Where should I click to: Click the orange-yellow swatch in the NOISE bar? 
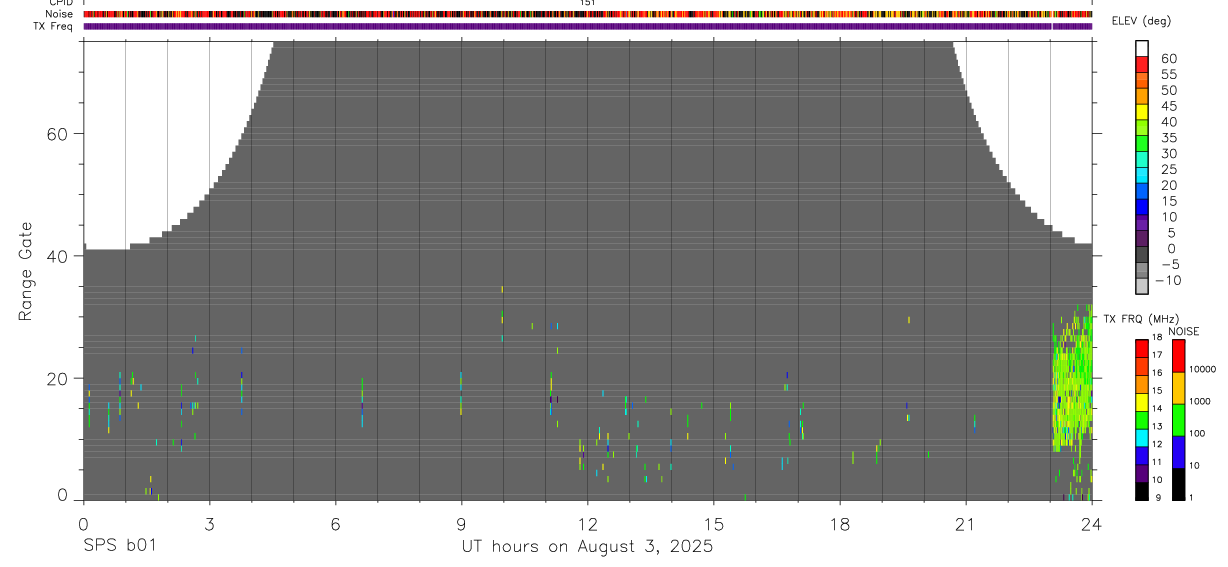pos(1180,388)
